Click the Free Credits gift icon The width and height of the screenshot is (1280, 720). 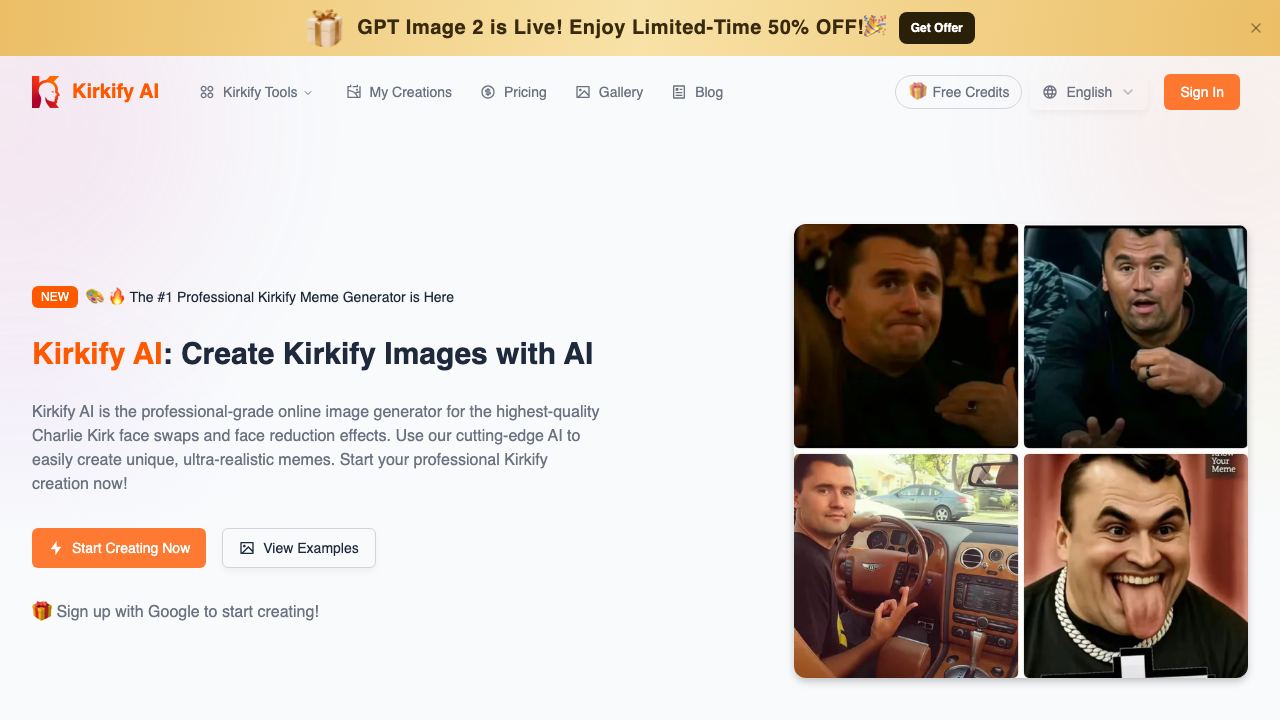[x=917, y=91]
